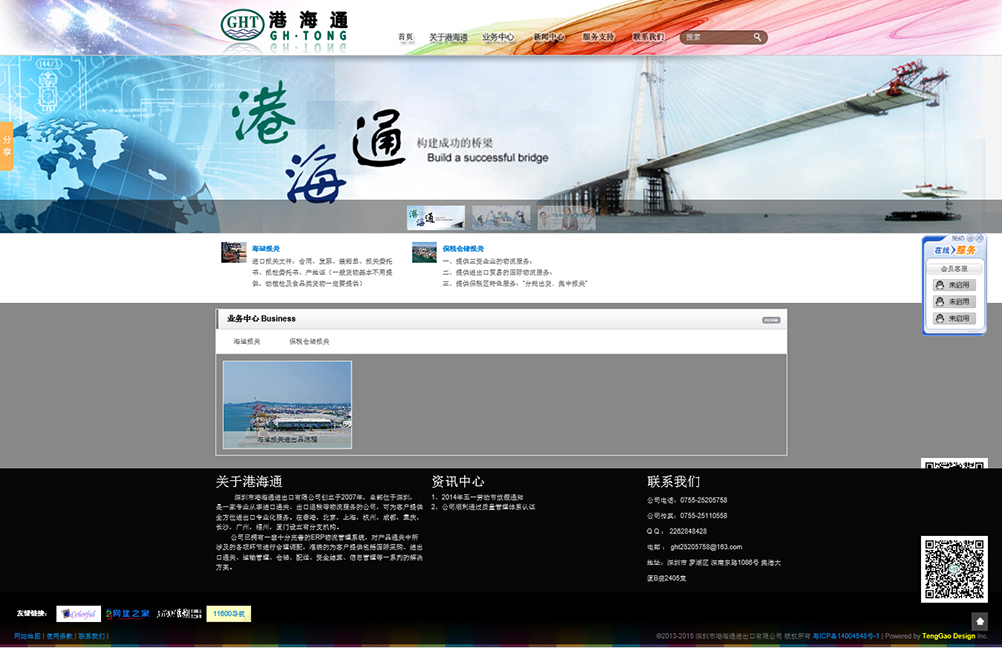
Task: Click the 保税仓储报关 small image icon
Action: point(424,252)
